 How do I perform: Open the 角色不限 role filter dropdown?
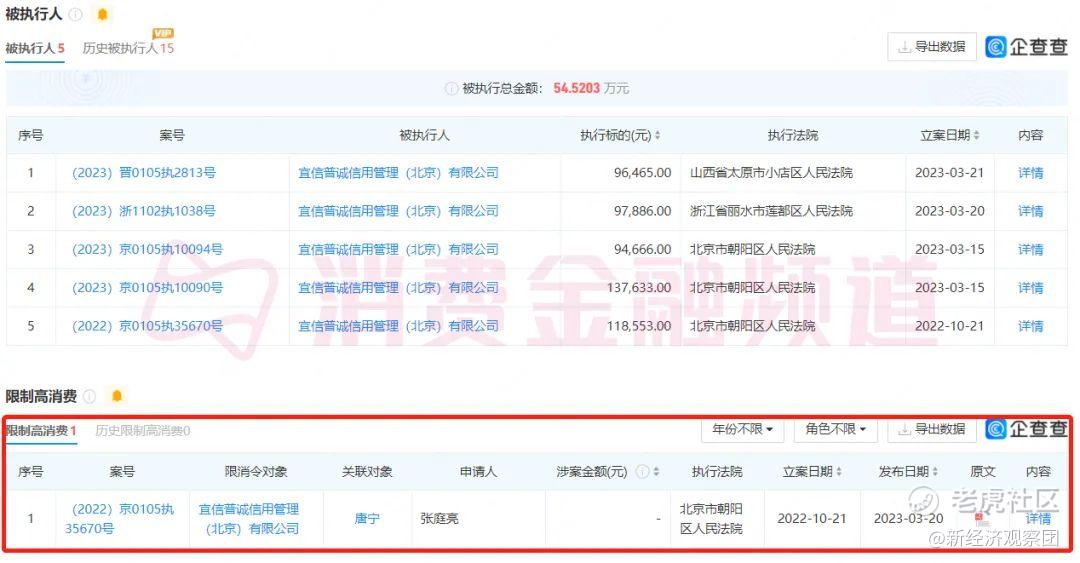[x=835, y=429]
